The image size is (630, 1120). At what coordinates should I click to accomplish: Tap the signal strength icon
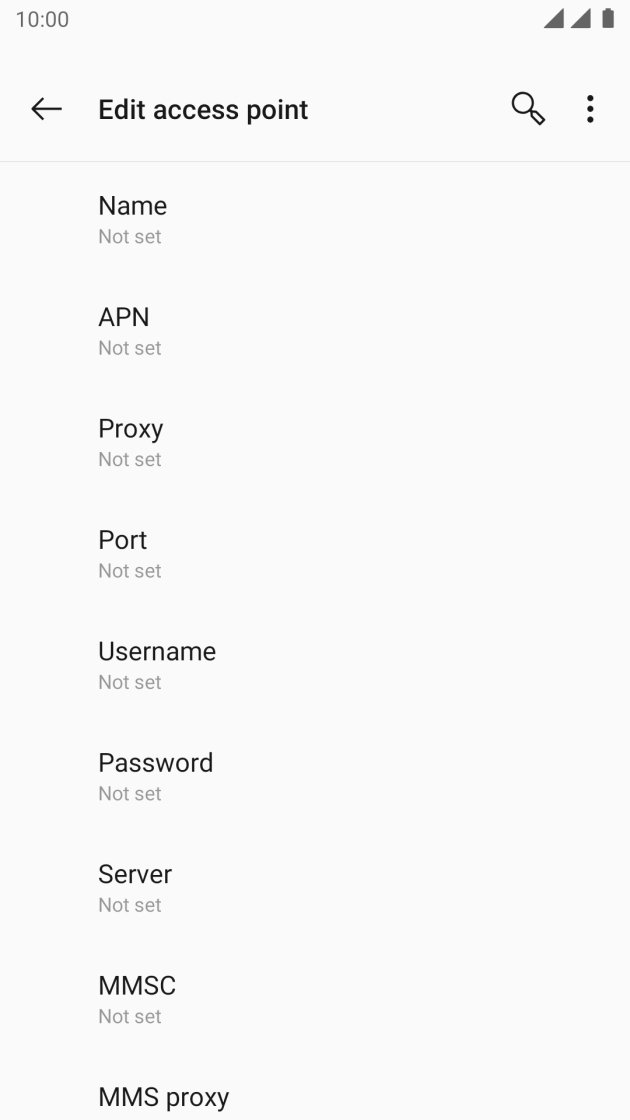pos(553,20)
